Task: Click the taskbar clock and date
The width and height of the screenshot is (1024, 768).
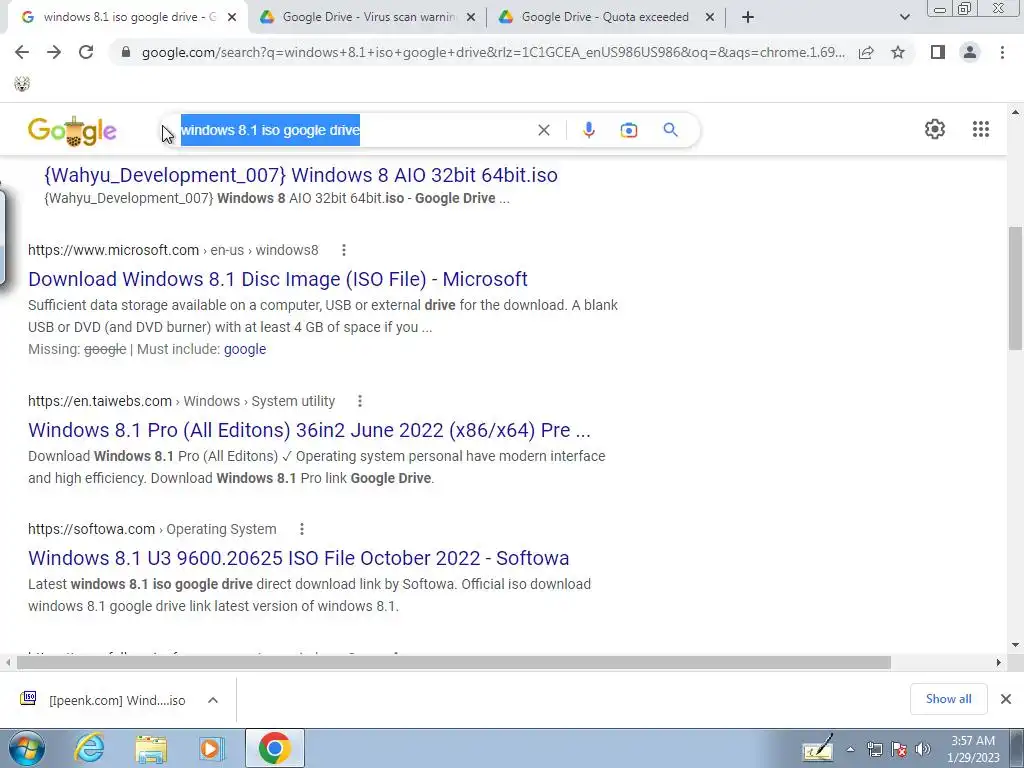Action: point(974,749)
